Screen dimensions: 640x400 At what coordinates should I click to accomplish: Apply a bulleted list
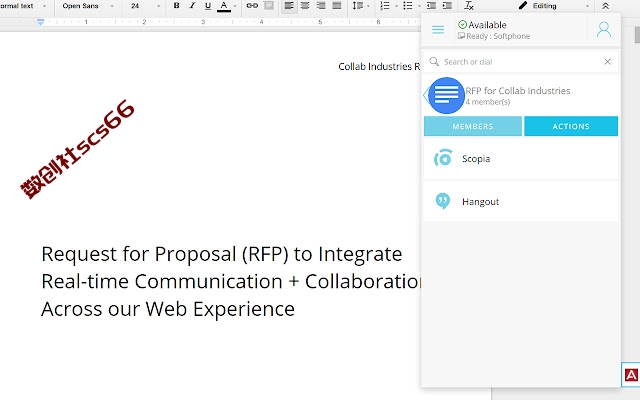pos(407,6)
